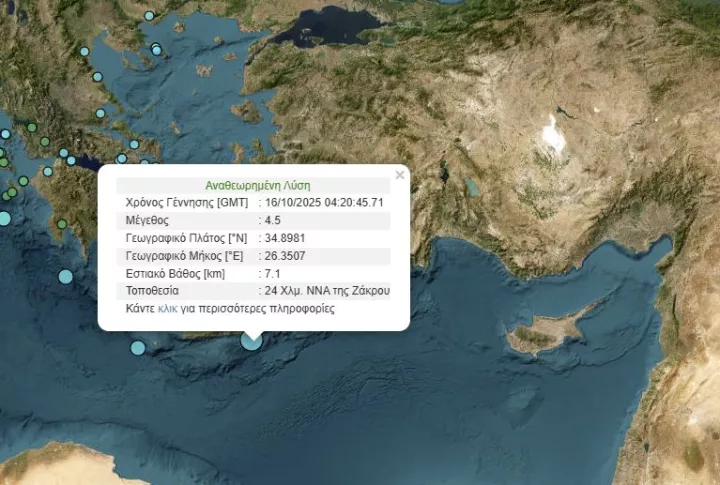Click the focal depth value 7.1

point(272,273)
